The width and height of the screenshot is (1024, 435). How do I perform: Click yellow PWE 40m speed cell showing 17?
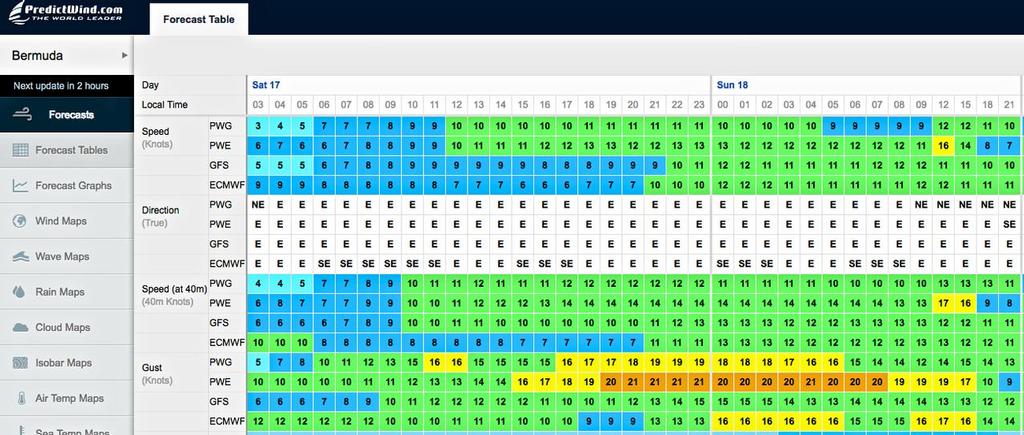942,303
